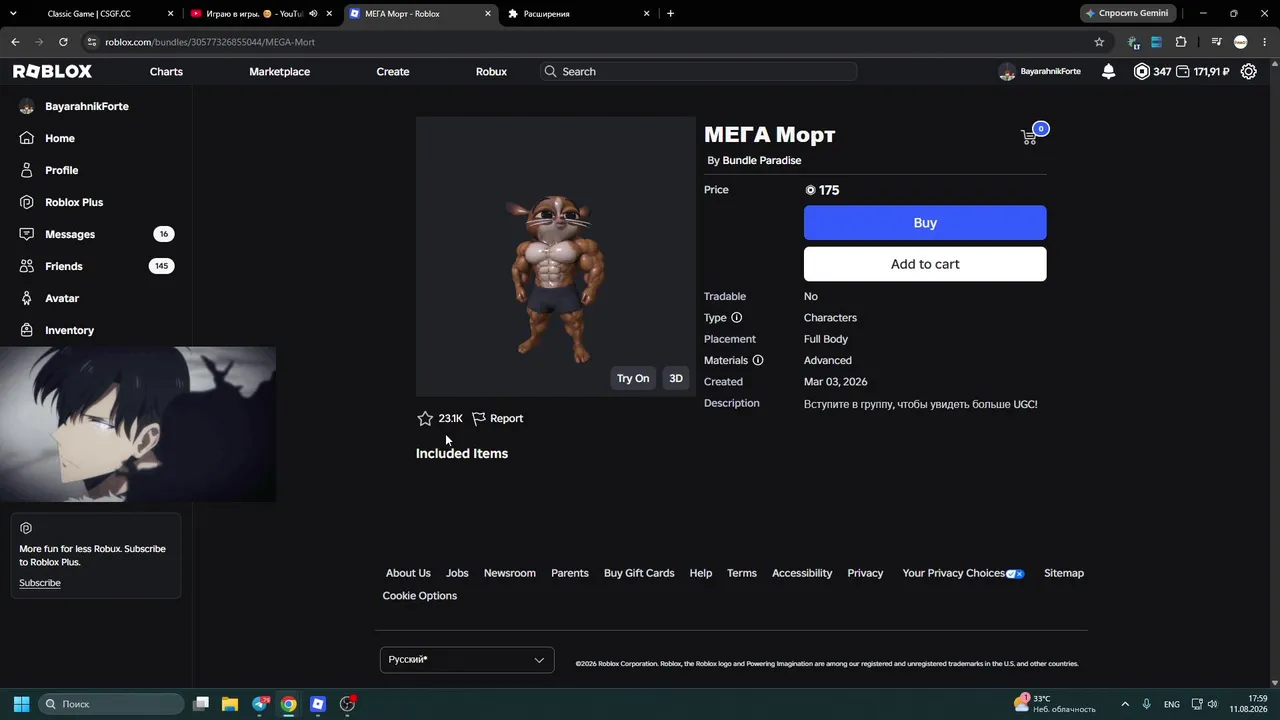This screenshot has height=720, width=1280.
Task: Open the shopping cart icon
Action: point(1029,137)
